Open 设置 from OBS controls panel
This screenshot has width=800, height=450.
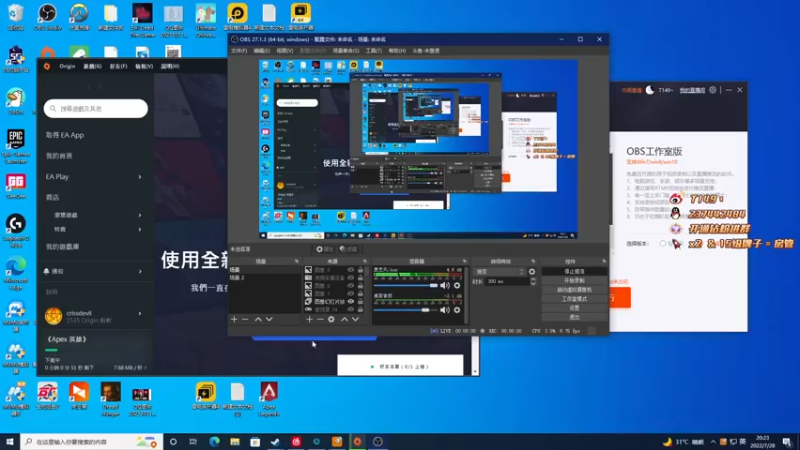(574, 308)
